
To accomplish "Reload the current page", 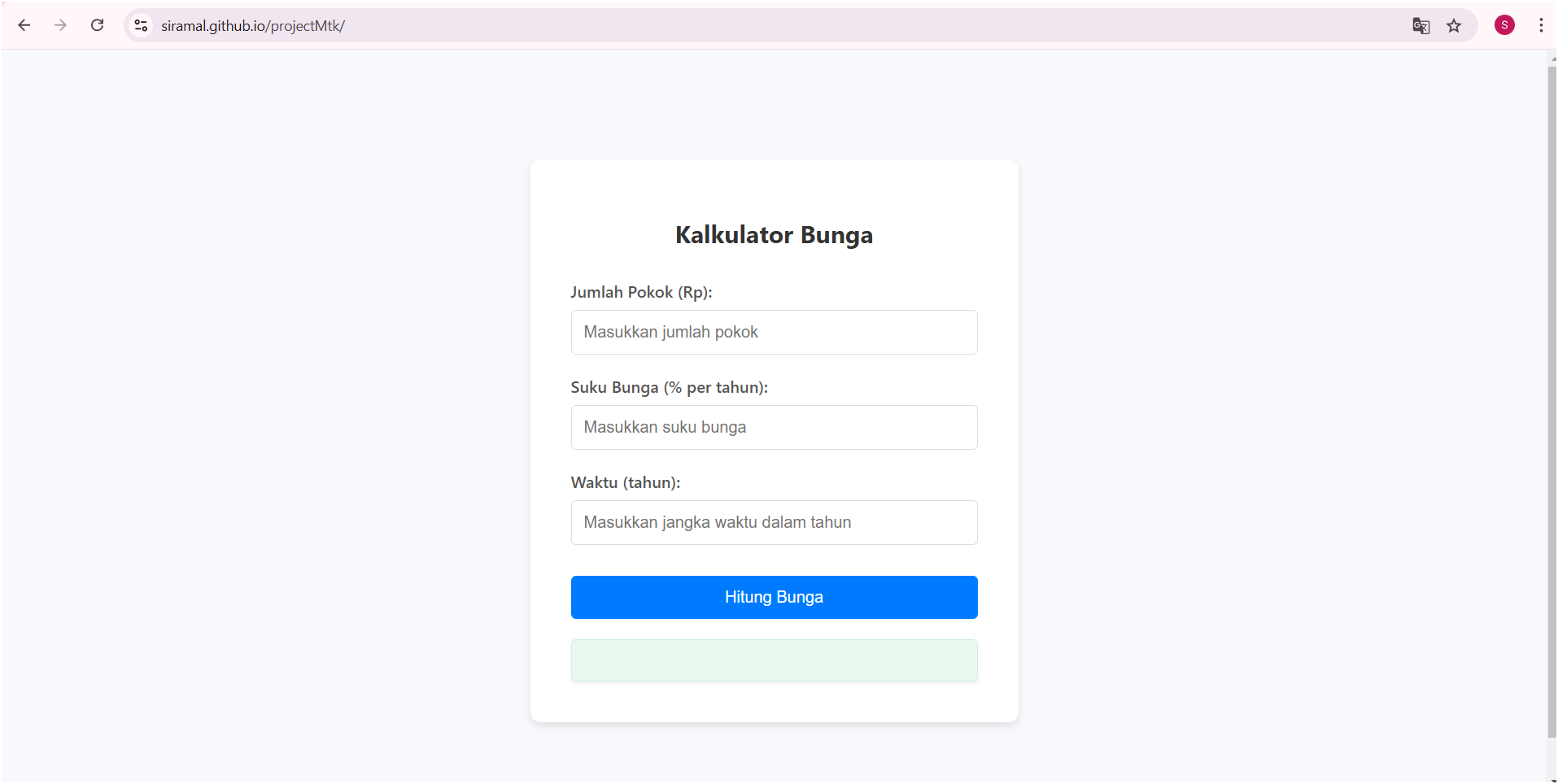I will pyautogui.click(x=97, y=25).
